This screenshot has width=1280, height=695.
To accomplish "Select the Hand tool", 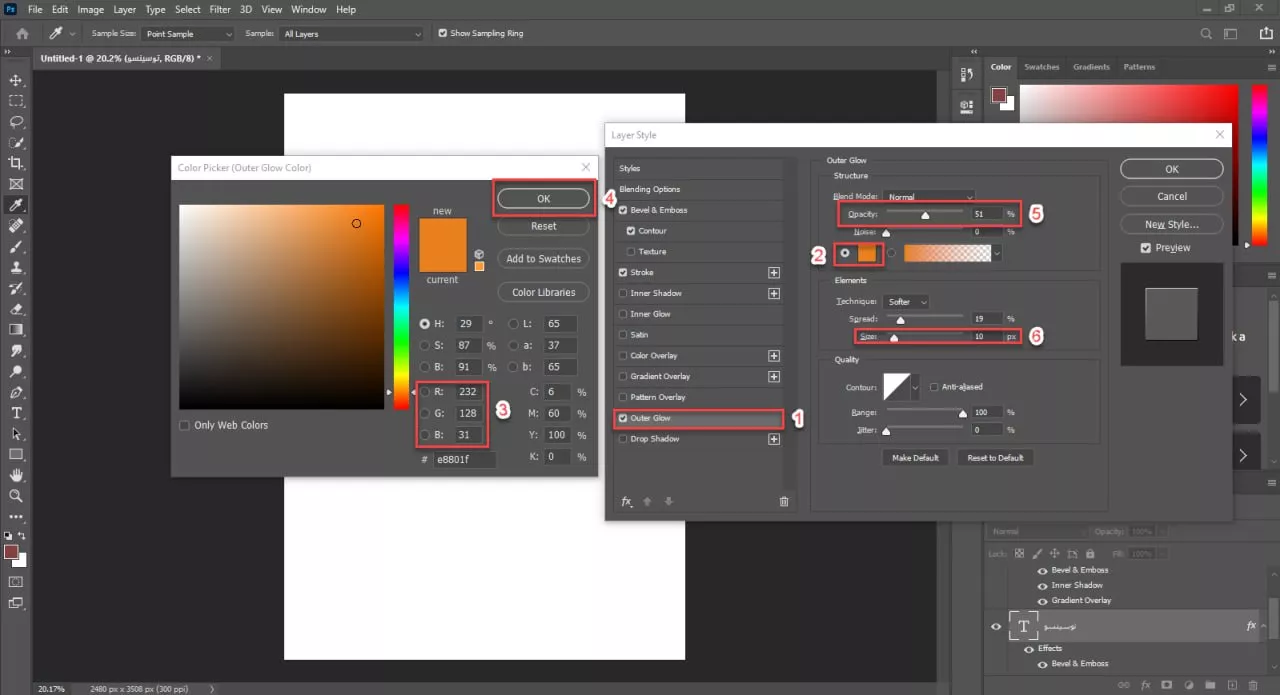I will [16, 475].
